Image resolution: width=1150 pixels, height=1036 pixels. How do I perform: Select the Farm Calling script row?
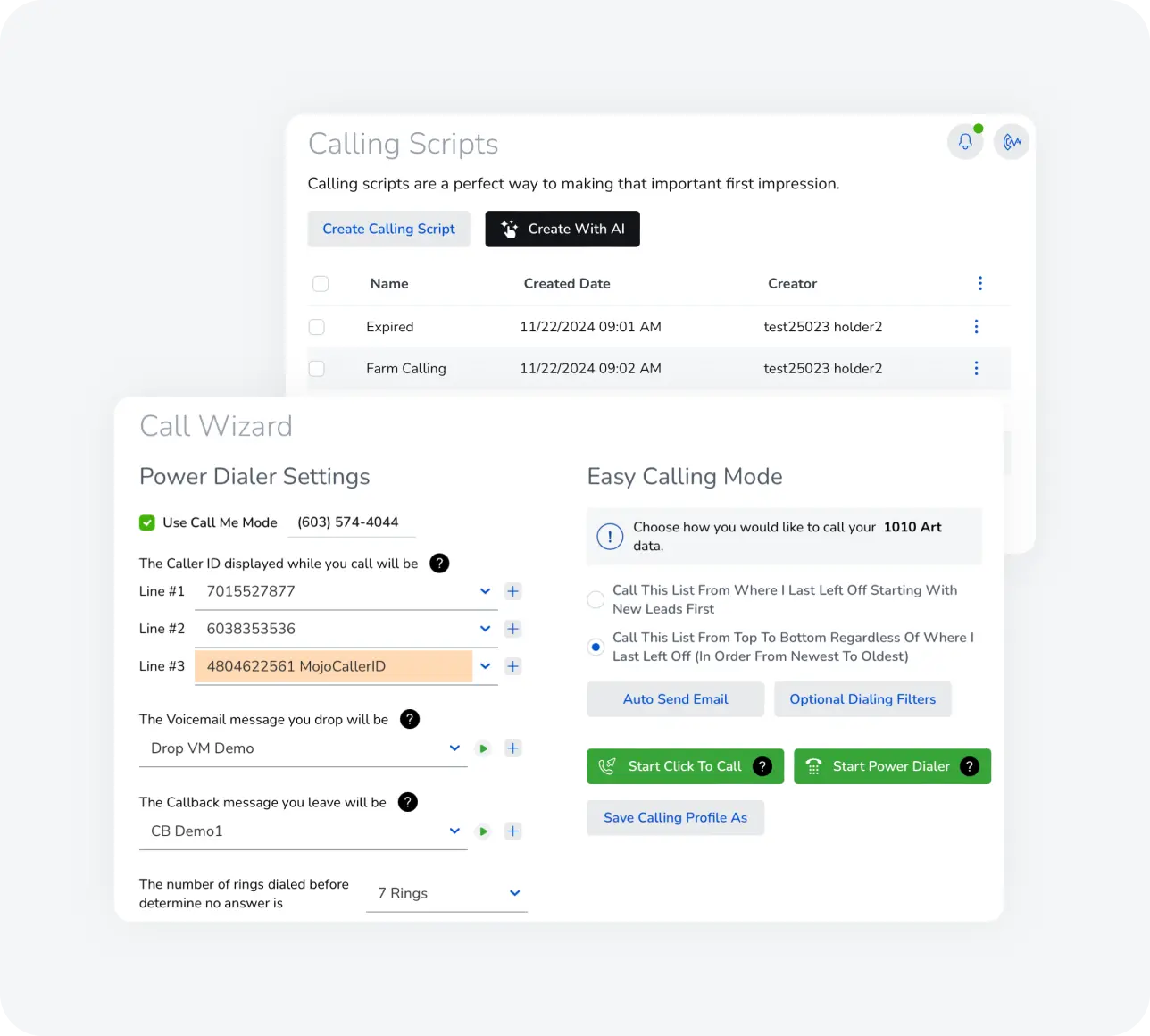(316, 368)
